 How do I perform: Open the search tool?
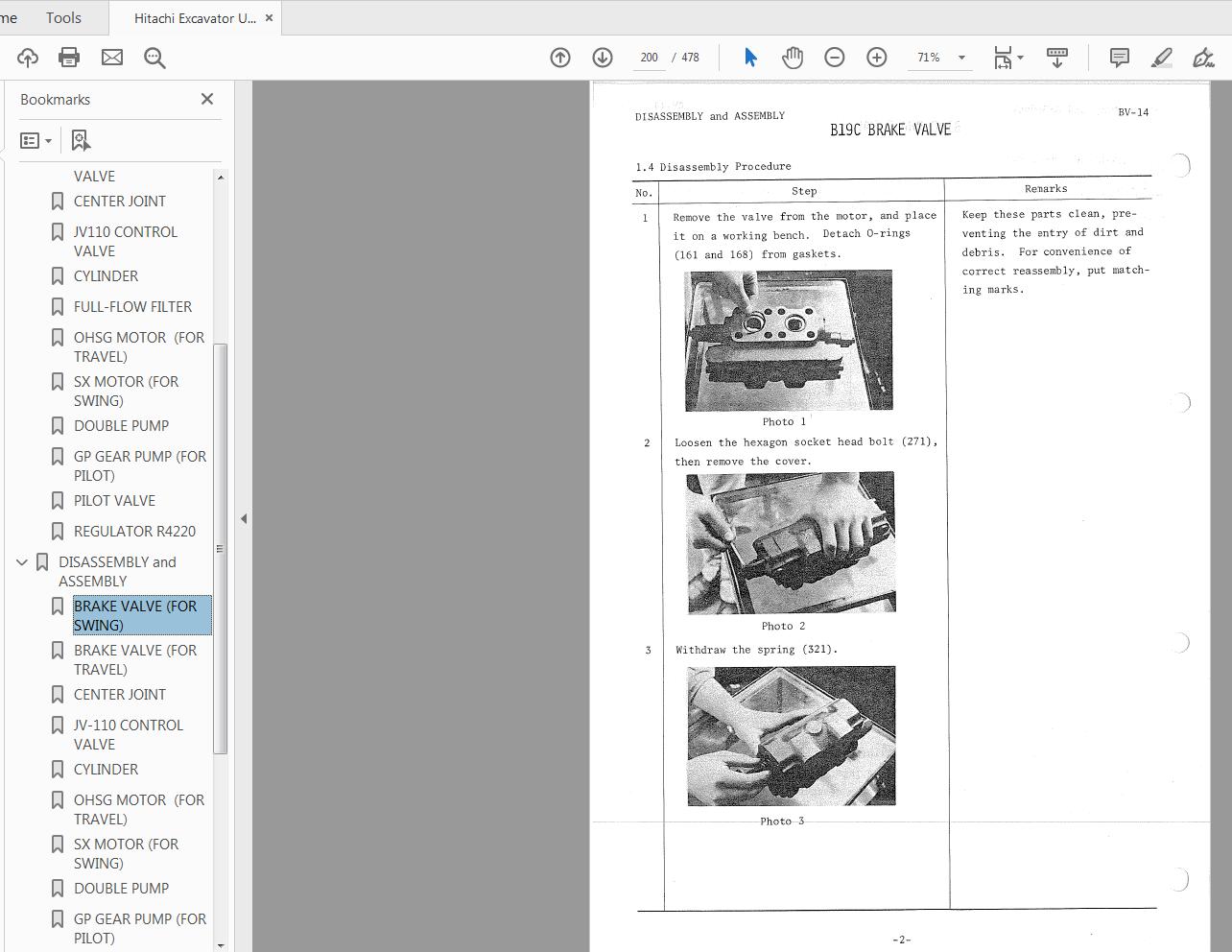click(154, 58)
